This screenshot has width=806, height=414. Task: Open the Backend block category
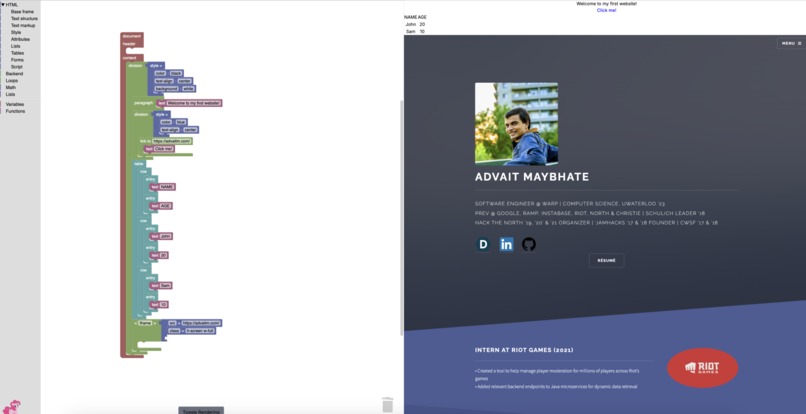pyautogui.click(x=14, y=74)
